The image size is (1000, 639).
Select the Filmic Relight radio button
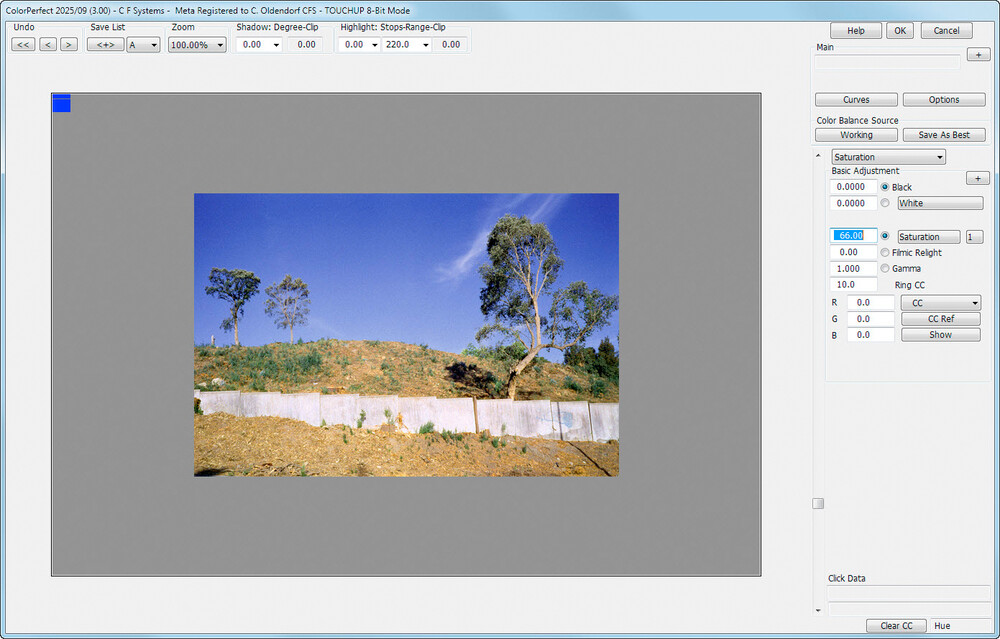point(885,253)
